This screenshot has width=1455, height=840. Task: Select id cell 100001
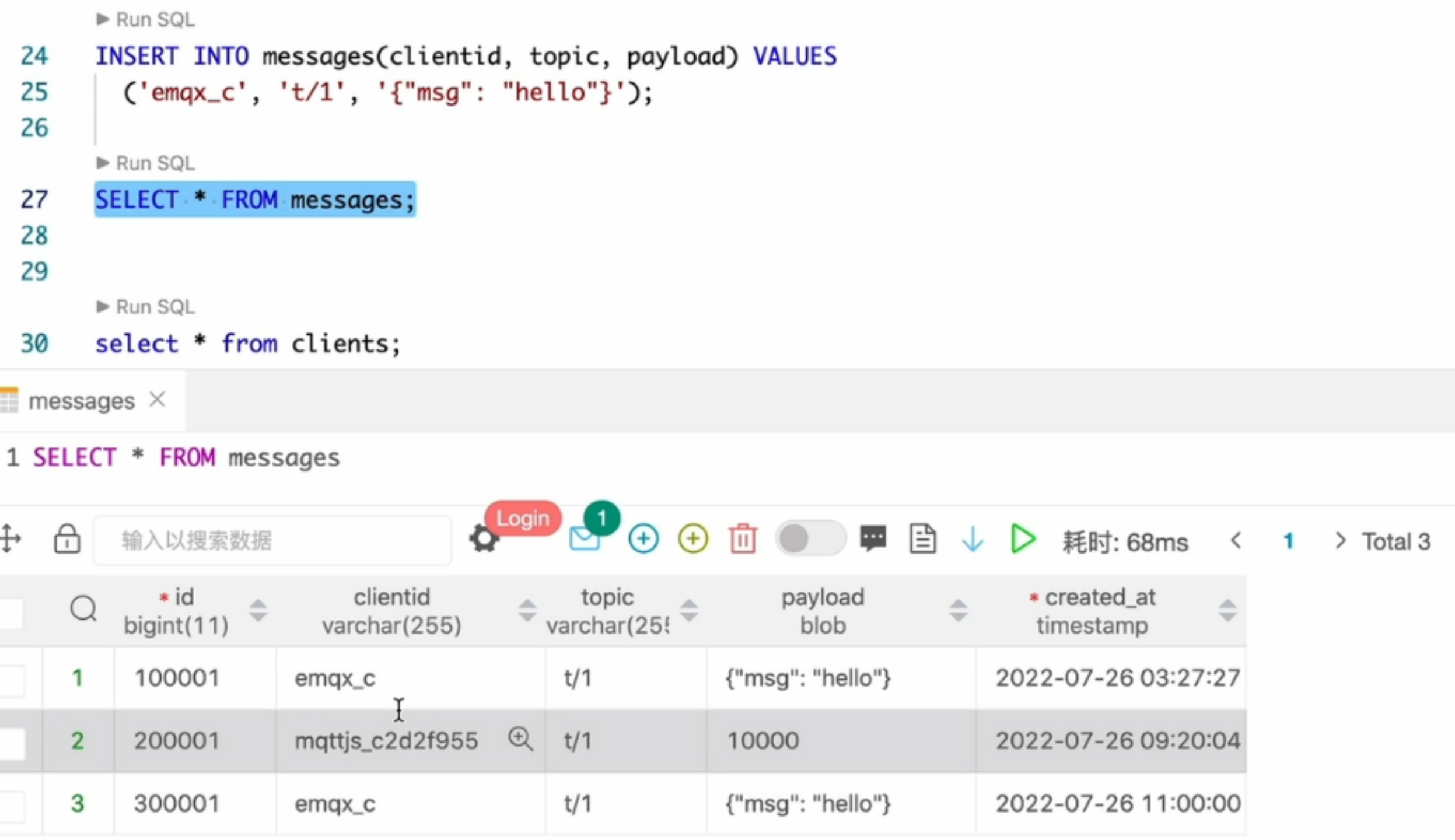click(195, 678)
